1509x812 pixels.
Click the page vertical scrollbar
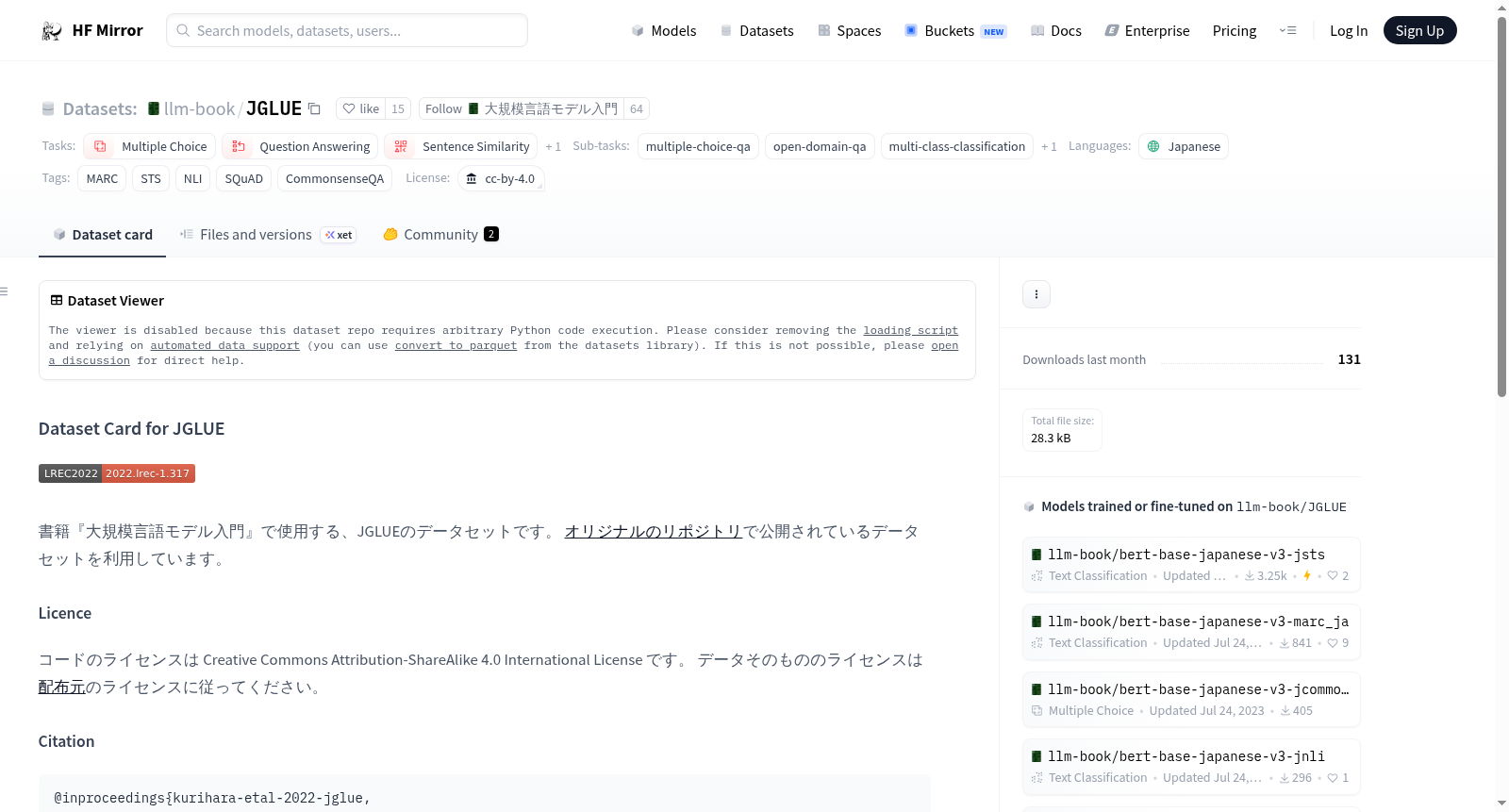click(1501, 207)
